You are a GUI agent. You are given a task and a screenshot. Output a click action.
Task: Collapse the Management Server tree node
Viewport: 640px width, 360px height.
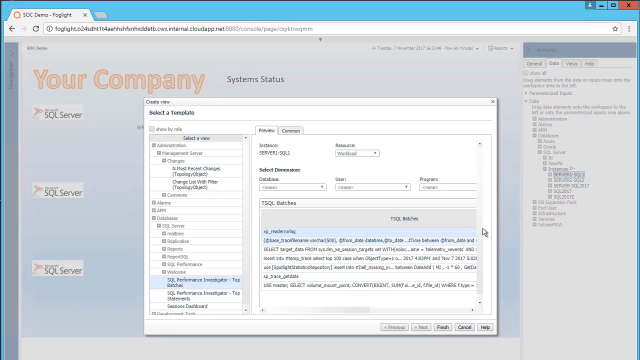tap(159, 153)
